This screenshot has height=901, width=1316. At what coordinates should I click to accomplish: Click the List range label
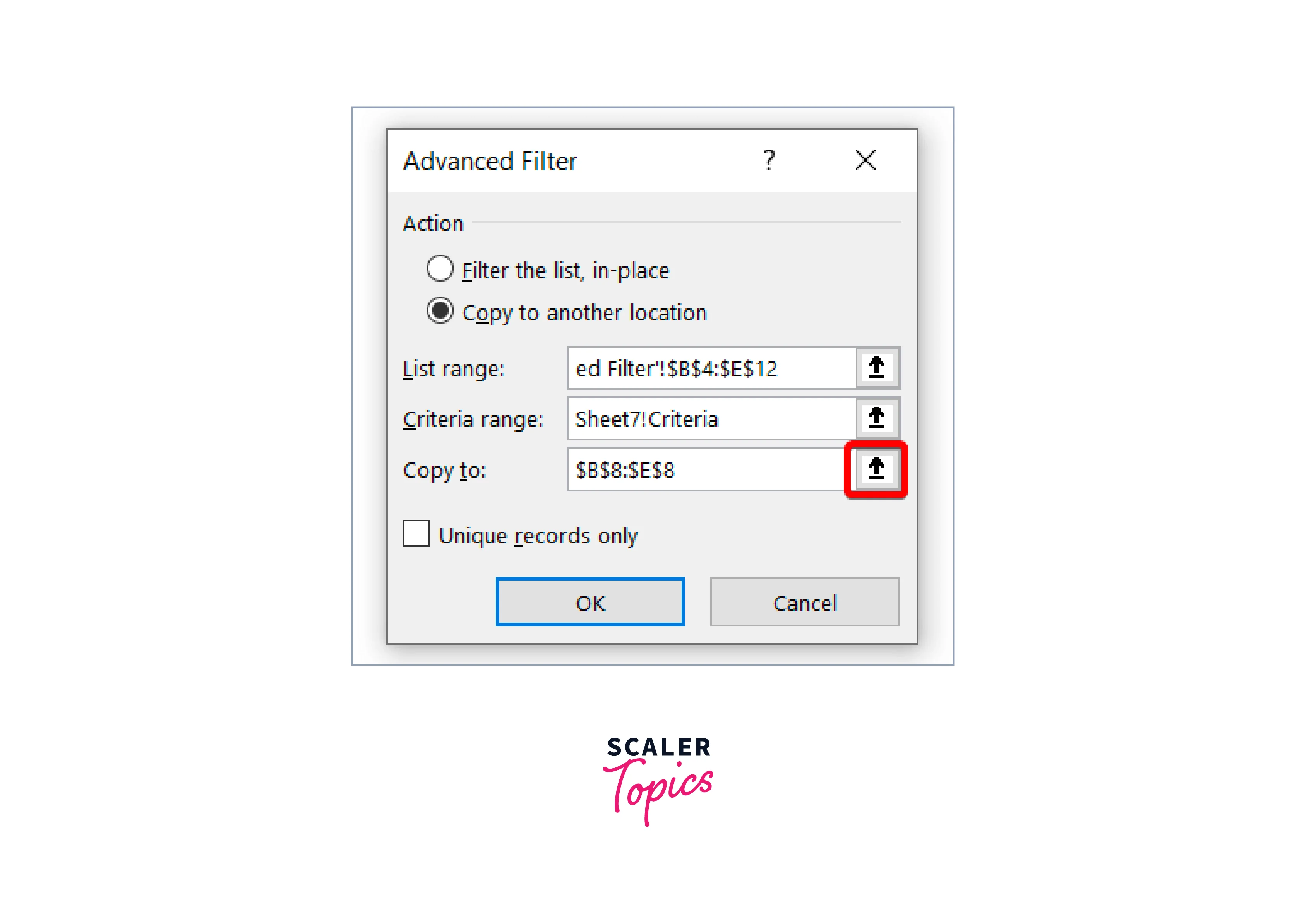[454, 369]
